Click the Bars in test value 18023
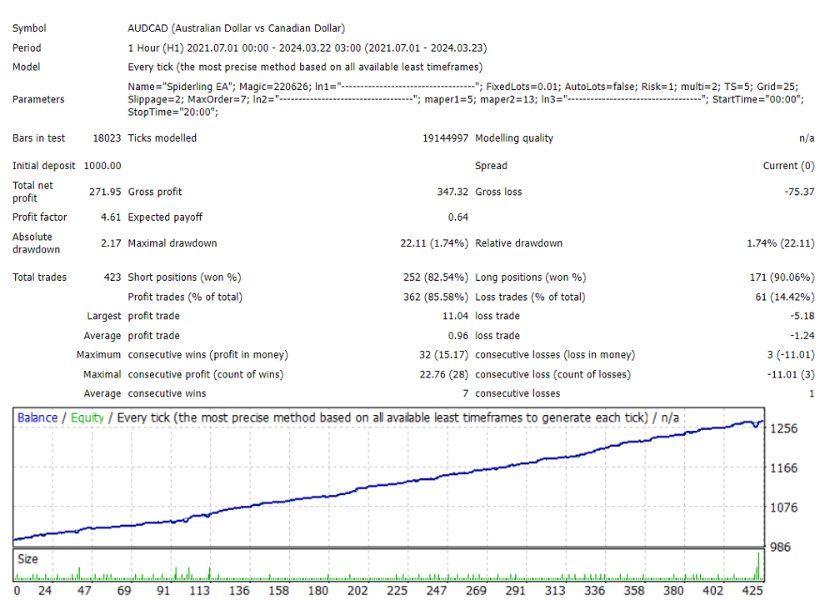This screenshot has width=820, height=600. [x=107, y=138]
